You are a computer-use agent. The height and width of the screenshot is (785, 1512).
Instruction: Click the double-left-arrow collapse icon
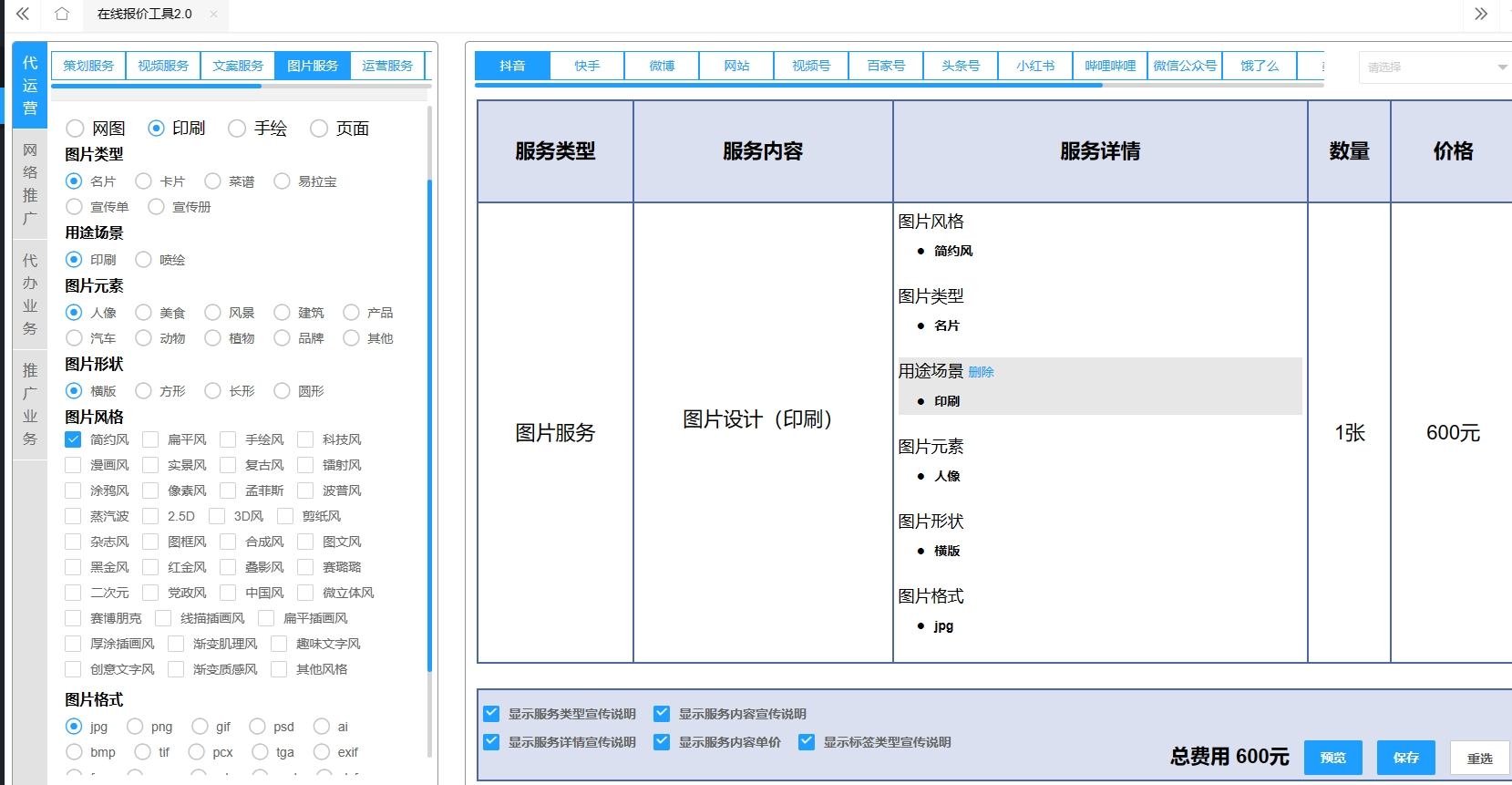click(23, 14)
